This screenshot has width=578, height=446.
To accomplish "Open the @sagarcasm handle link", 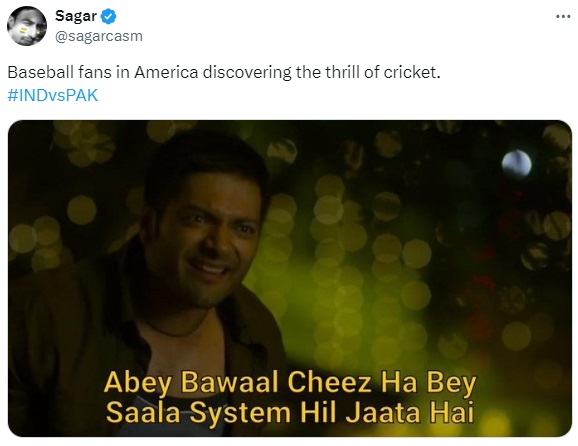I will coord(99,36).
